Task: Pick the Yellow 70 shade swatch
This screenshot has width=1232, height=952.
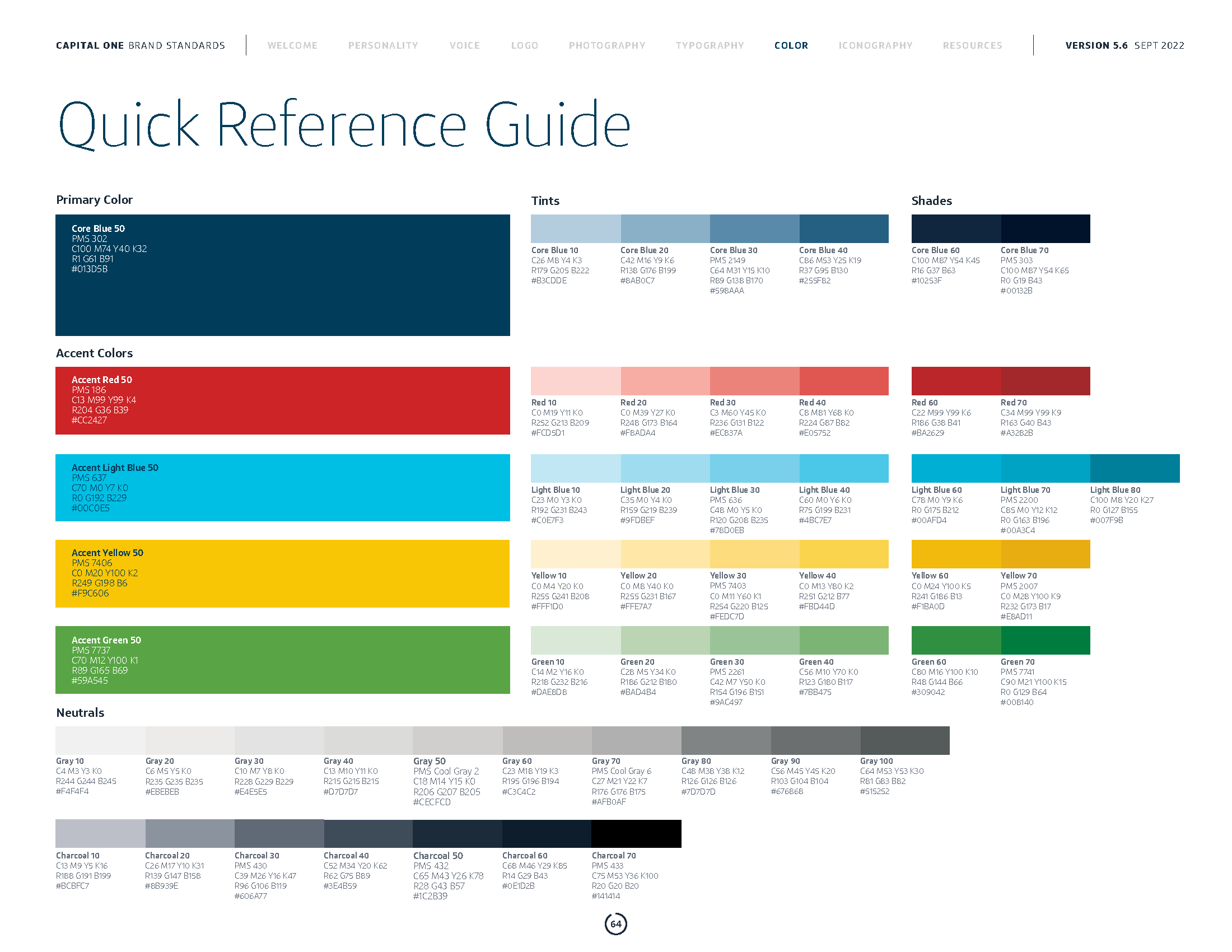Action: 1046,554
